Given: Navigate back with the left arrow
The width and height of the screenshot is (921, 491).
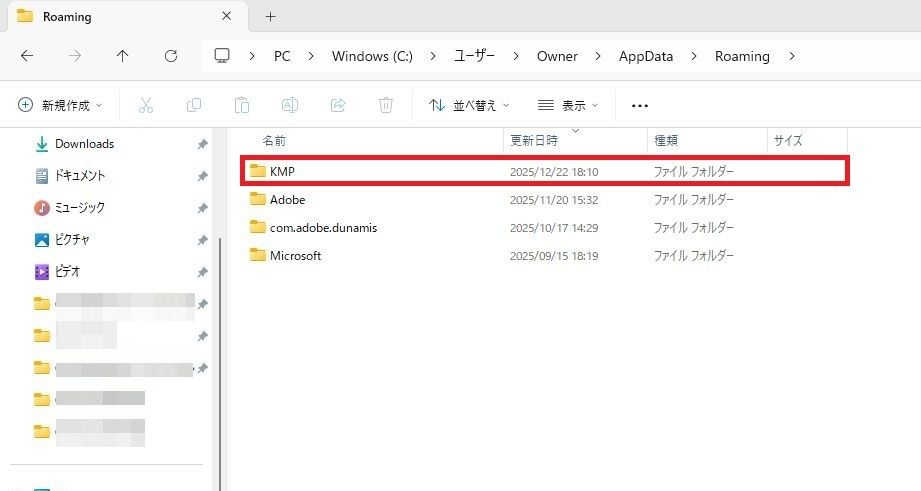Looking at the screenshot, I should 27,56.
